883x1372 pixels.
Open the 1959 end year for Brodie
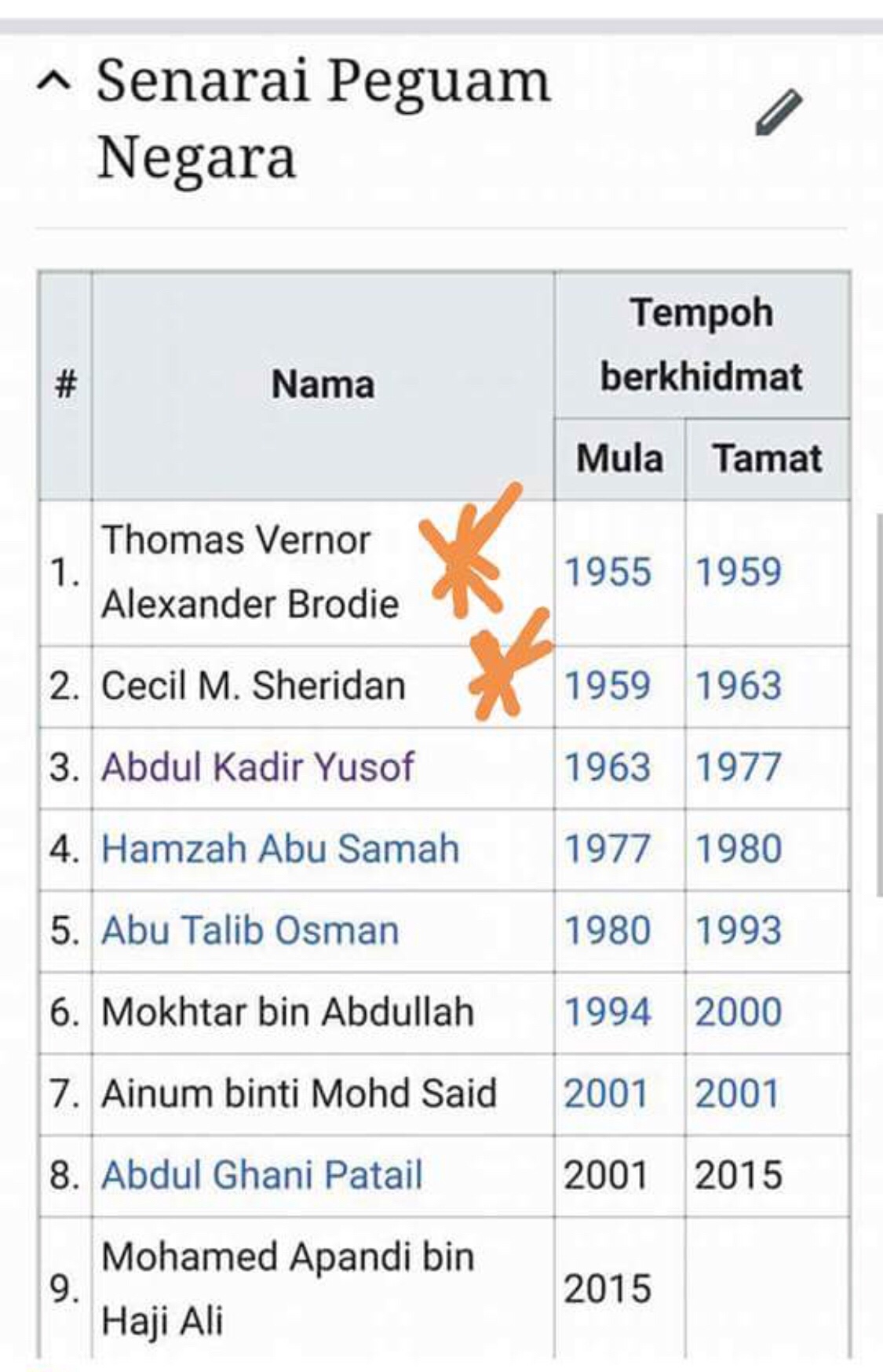tap(739, 572)
